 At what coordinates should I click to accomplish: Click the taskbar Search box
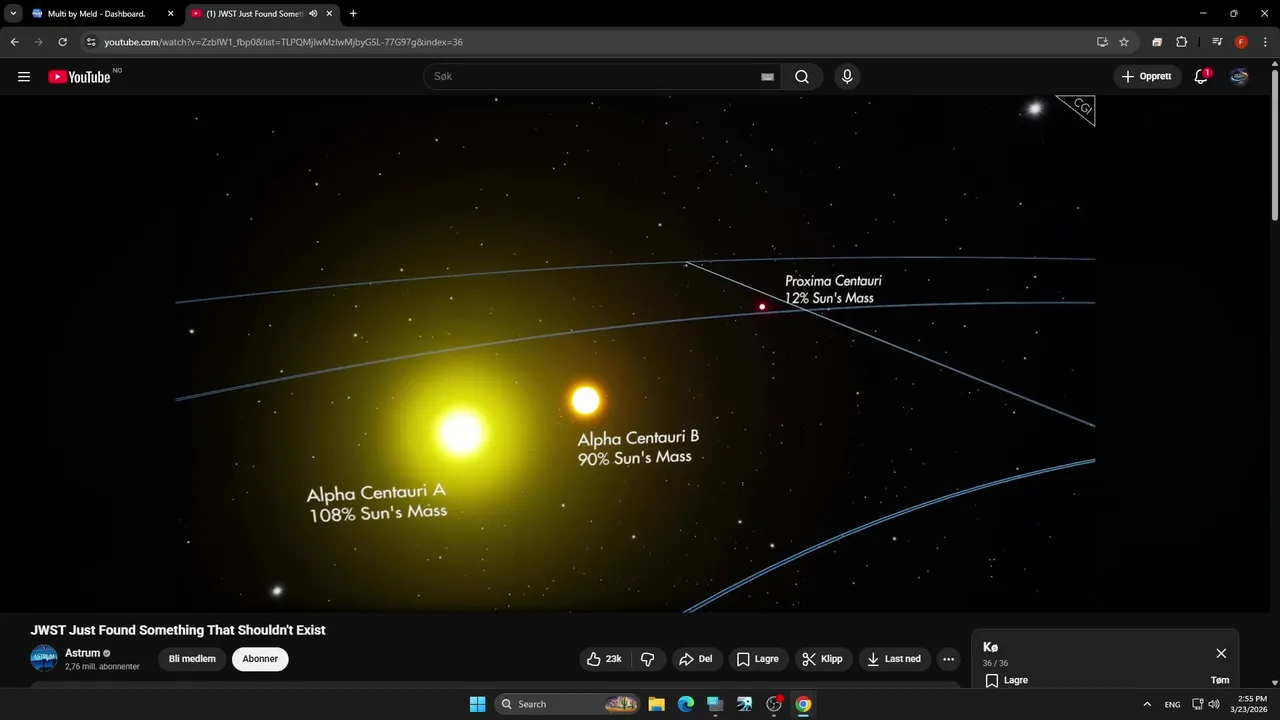[x=567, y=704]
